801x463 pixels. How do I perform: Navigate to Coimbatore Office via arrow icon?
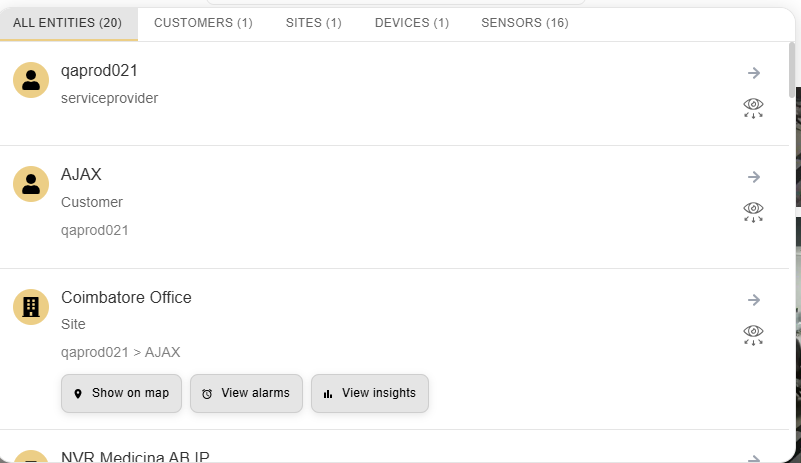pyautogui.click(x=753, y=300)
